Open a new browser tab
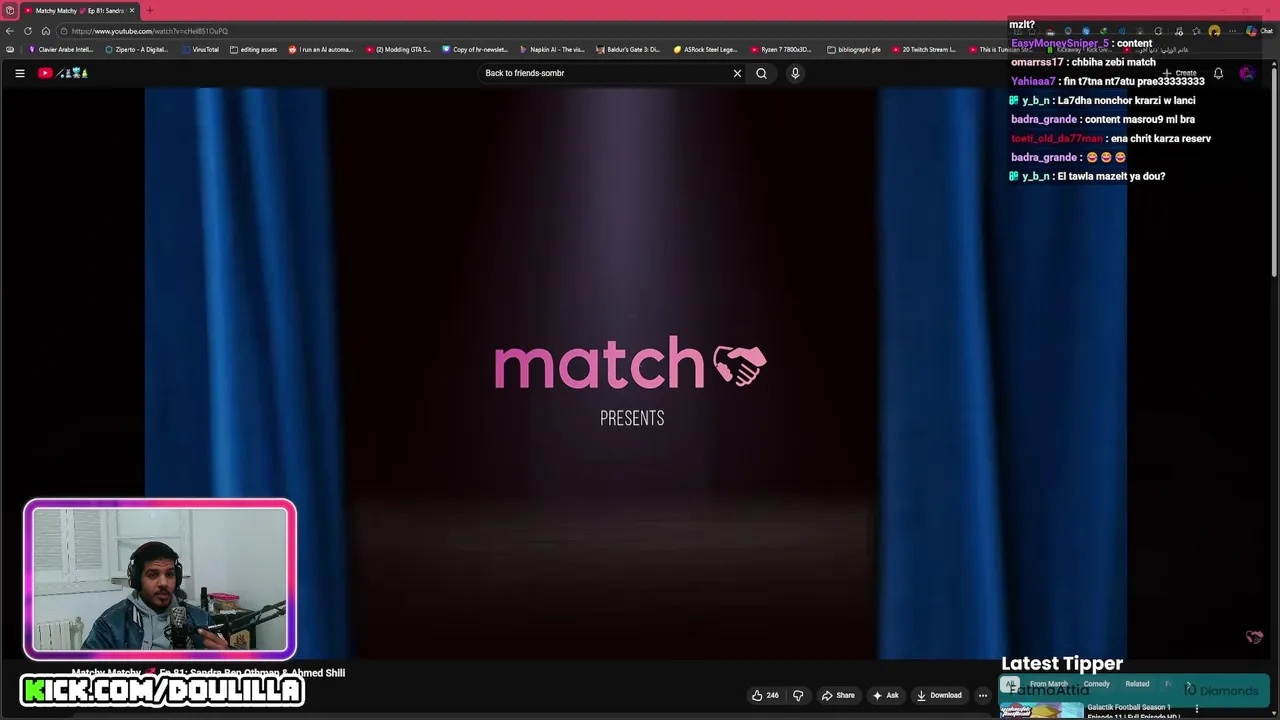Viewport: 1280px width, 720px height. tap(149, 11)
